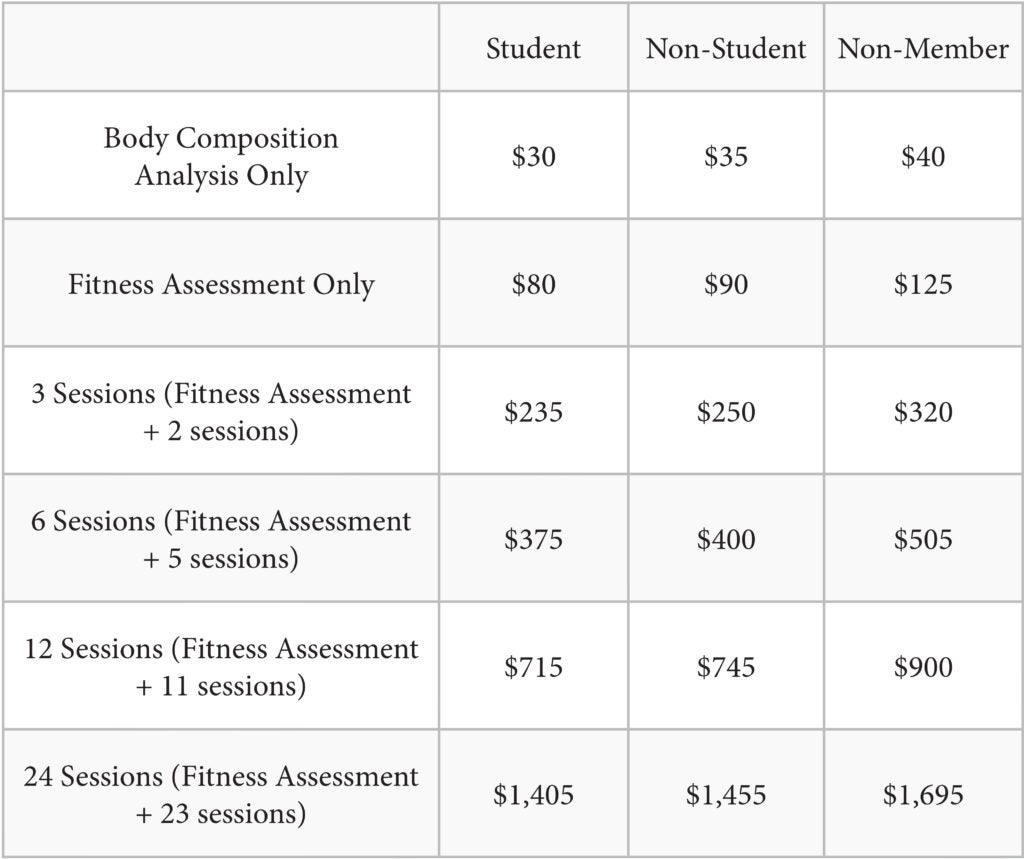Select the Body Composition Analysis Only row label
The image size is (1024, 859).
[x=221, y=156]
